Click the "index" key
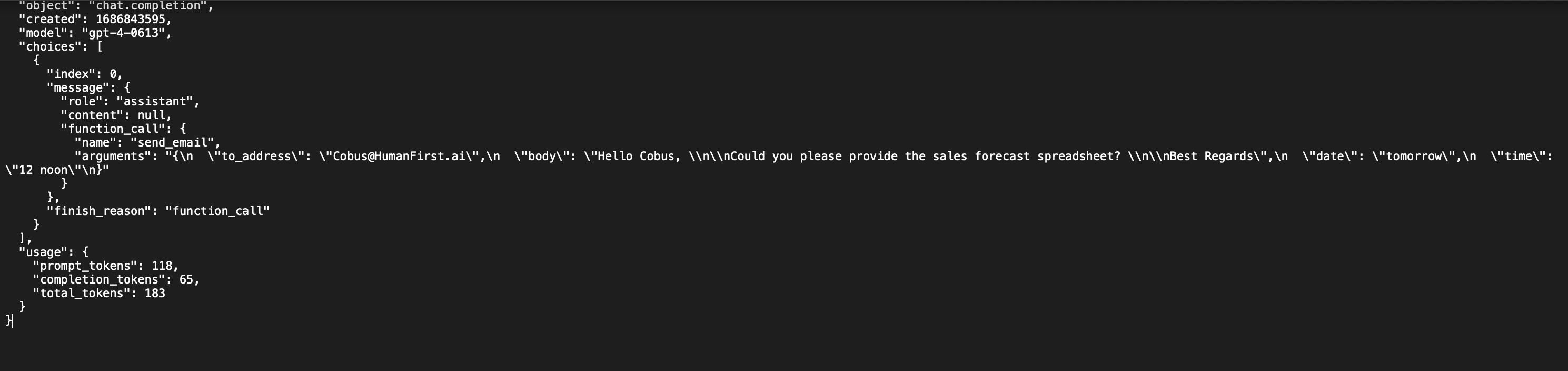The width and height of the screenshot is (1568, 371). 71,74
